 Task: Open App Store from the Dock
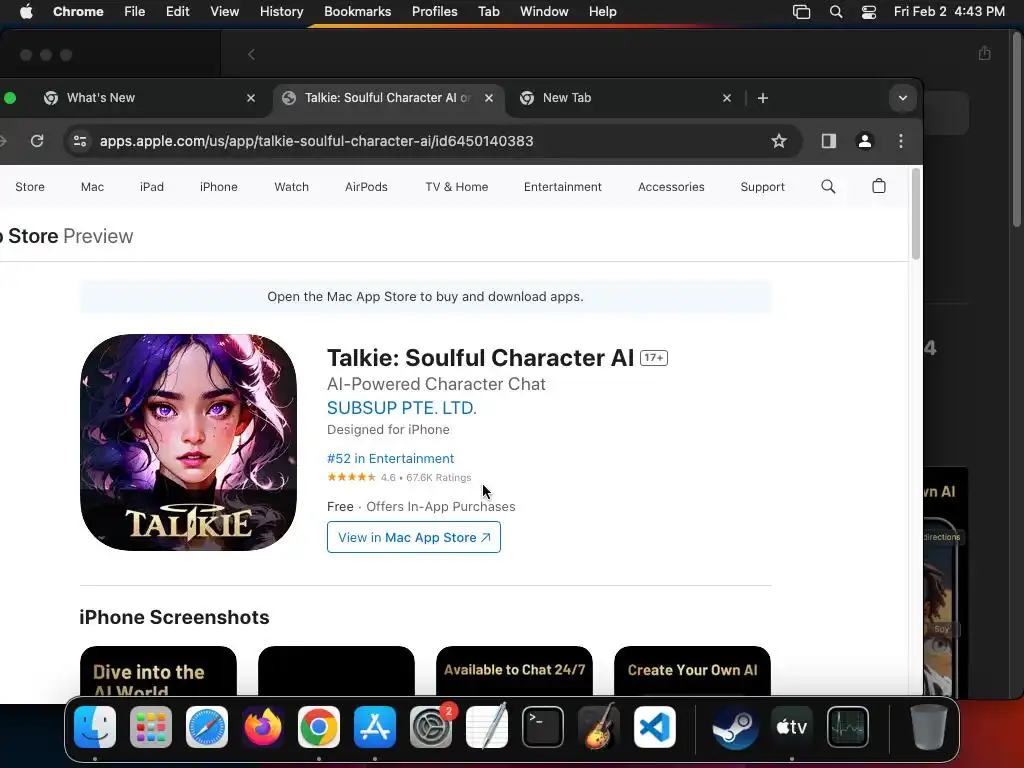375,727
